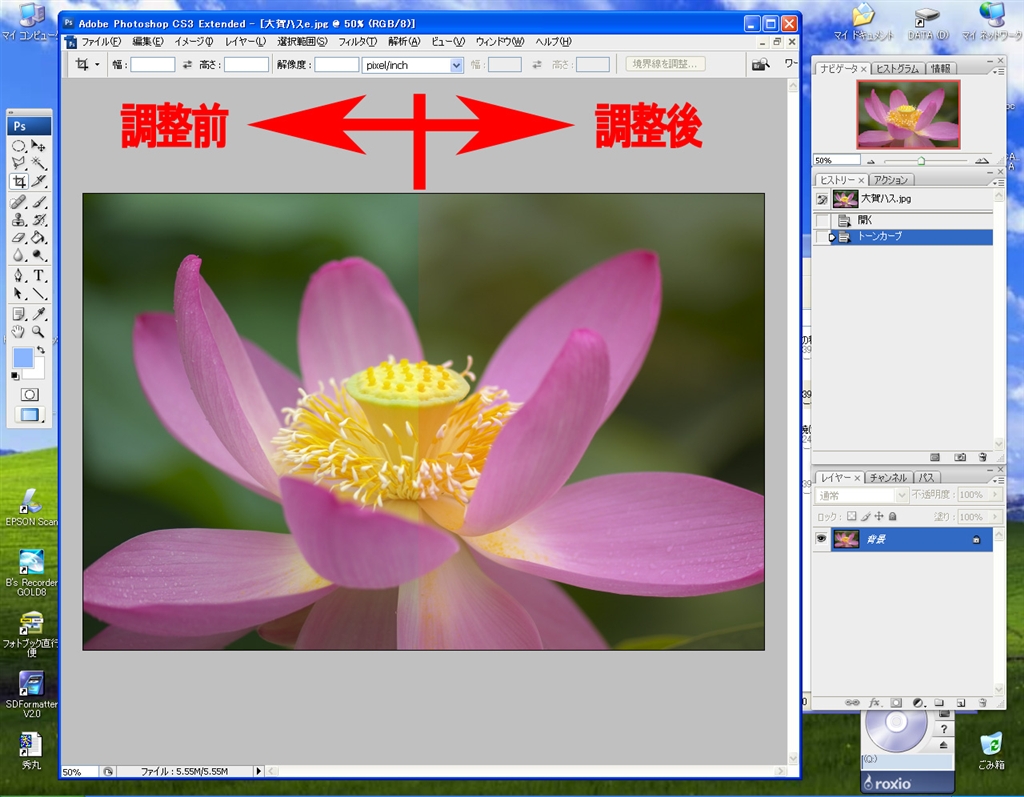Swap foreground and background colors
This screenshot has height=797, width=1024.
coord(40,350)
